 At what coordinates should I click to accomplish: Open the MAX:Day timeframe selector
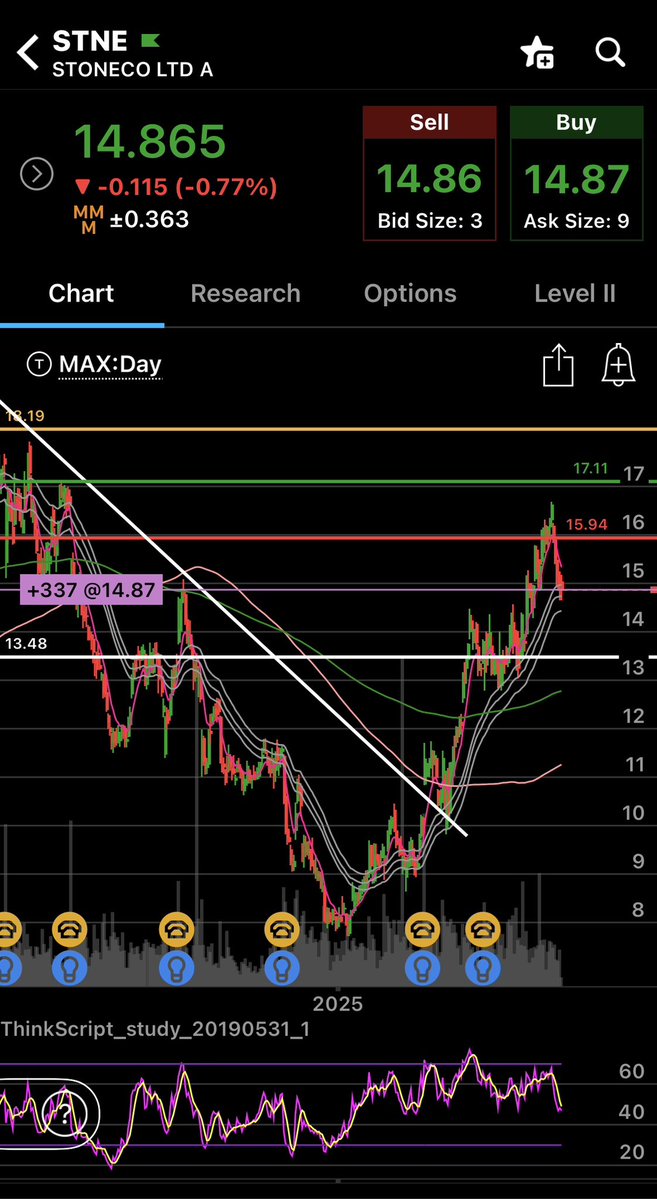click(110, 364)
